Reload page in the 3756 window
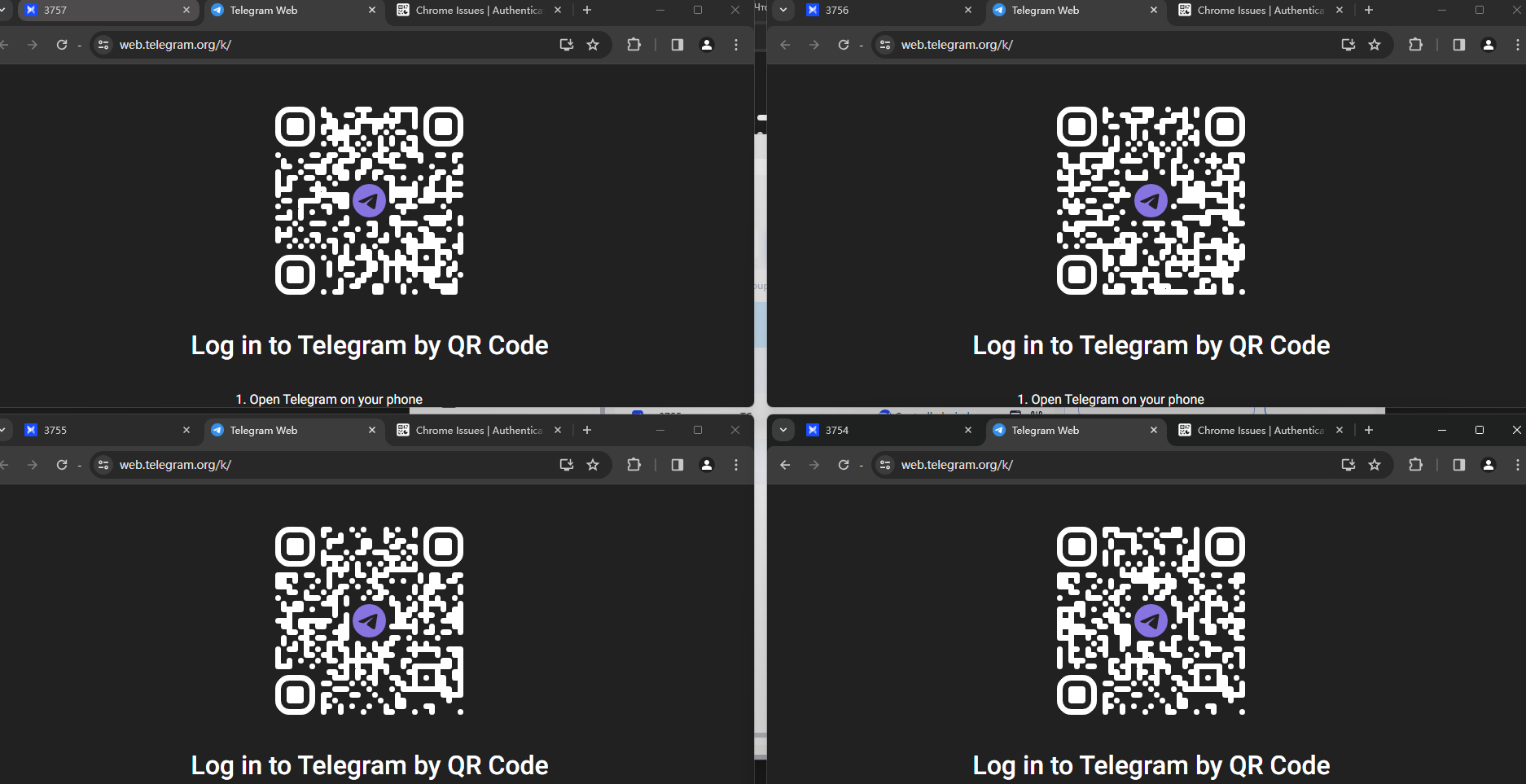 point(844,45)
